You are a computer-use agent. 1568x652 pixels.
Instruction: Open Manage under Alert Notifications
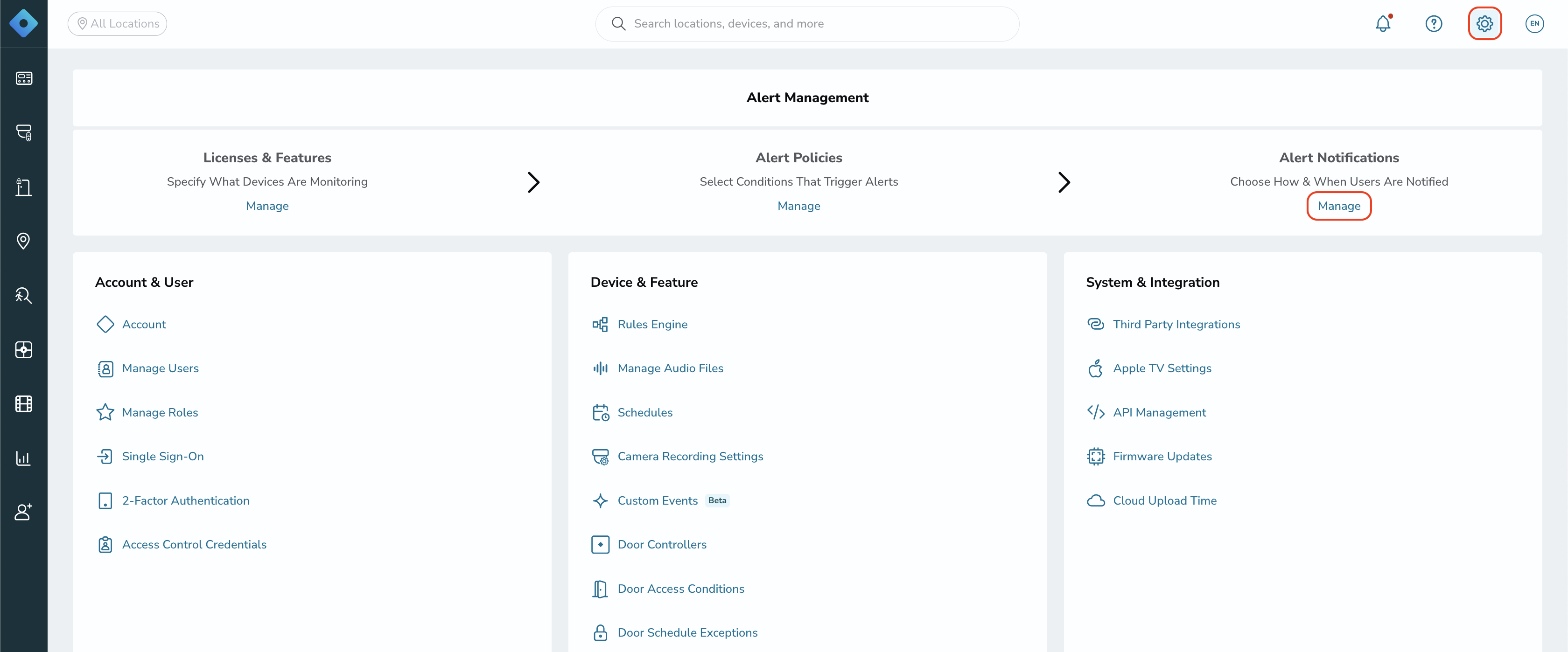point(1338,206)
